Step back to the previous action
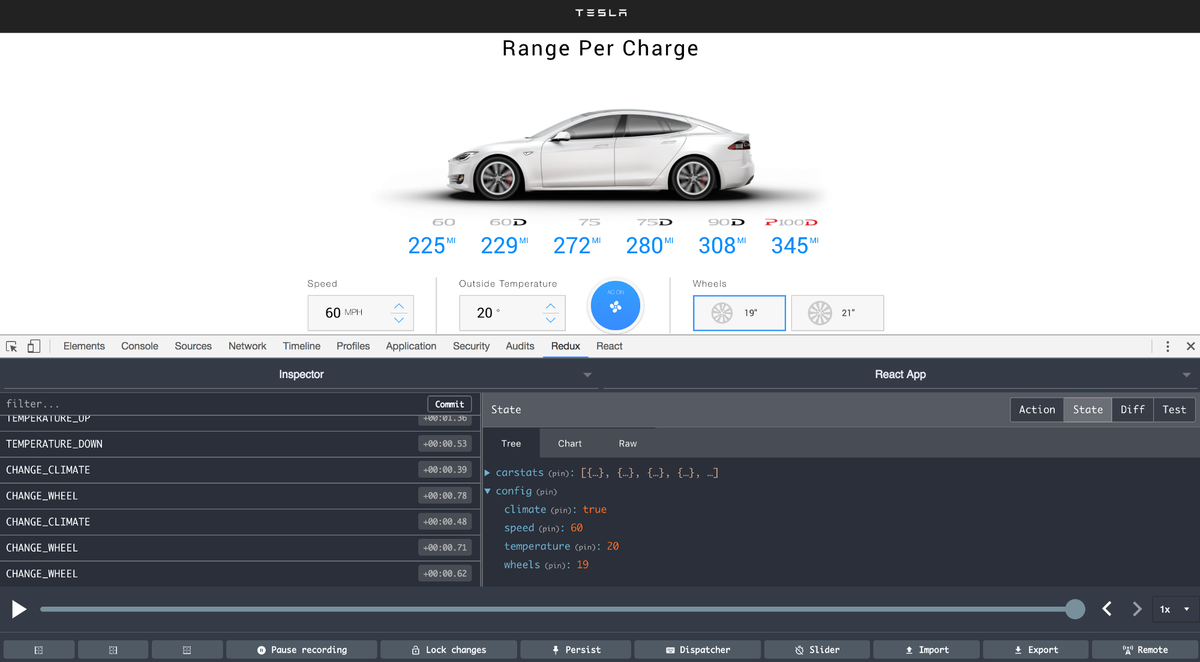This screenshot has width=1200, height=662. (x=1107, y=609)
